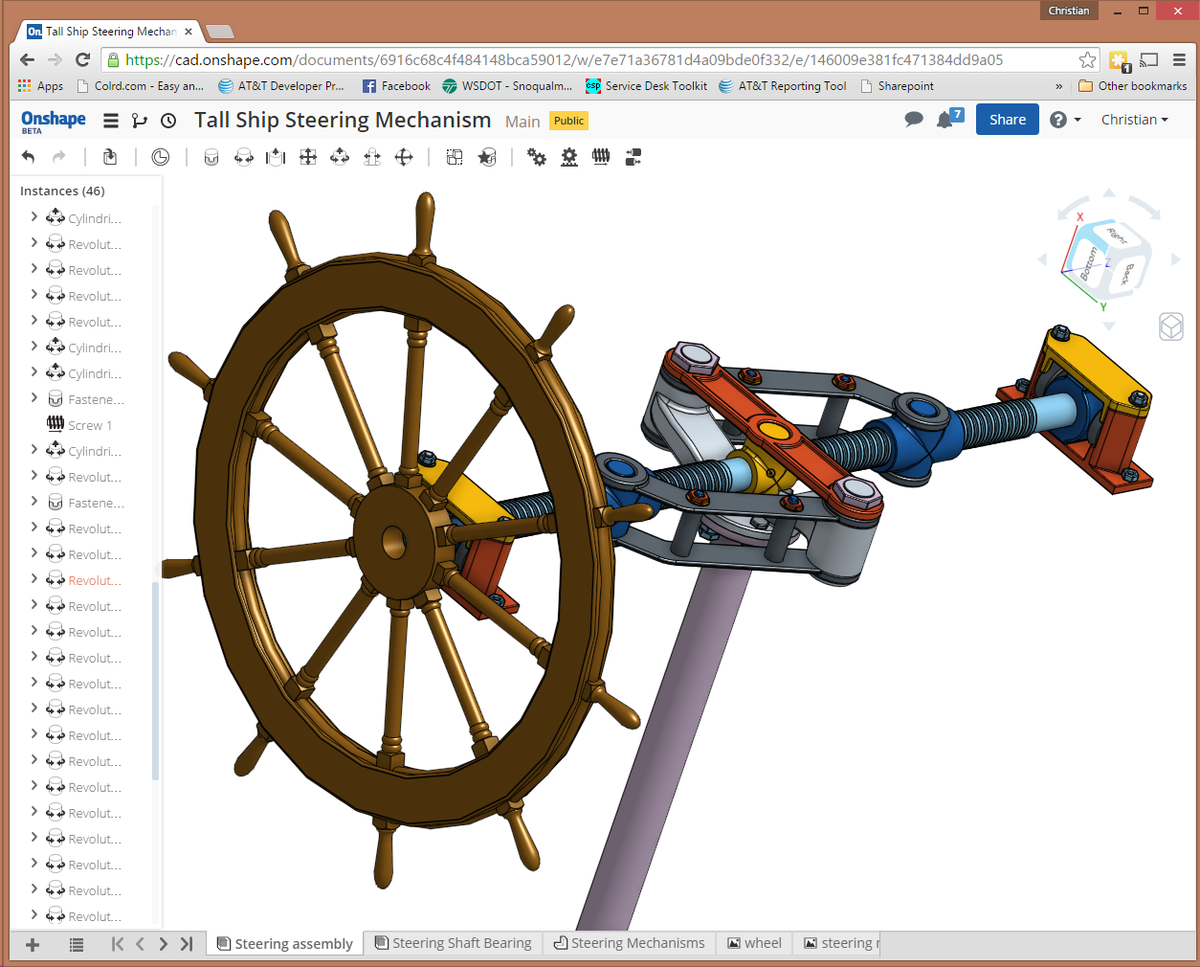
Task: Show hidden bookmarks with » chevron
Action: coord(1059,86)
